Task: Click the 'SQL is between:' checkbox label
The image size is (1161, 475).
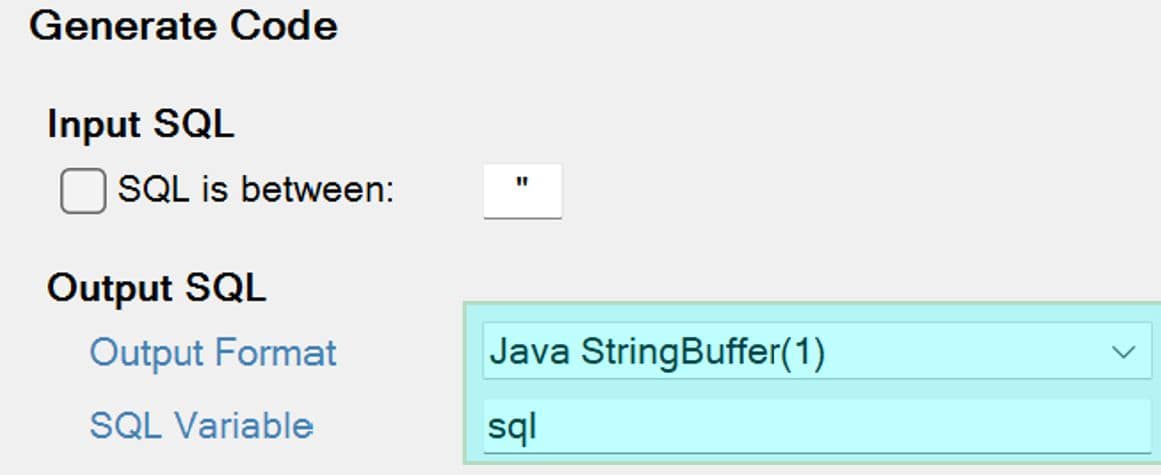Action: tap(256, 189)
